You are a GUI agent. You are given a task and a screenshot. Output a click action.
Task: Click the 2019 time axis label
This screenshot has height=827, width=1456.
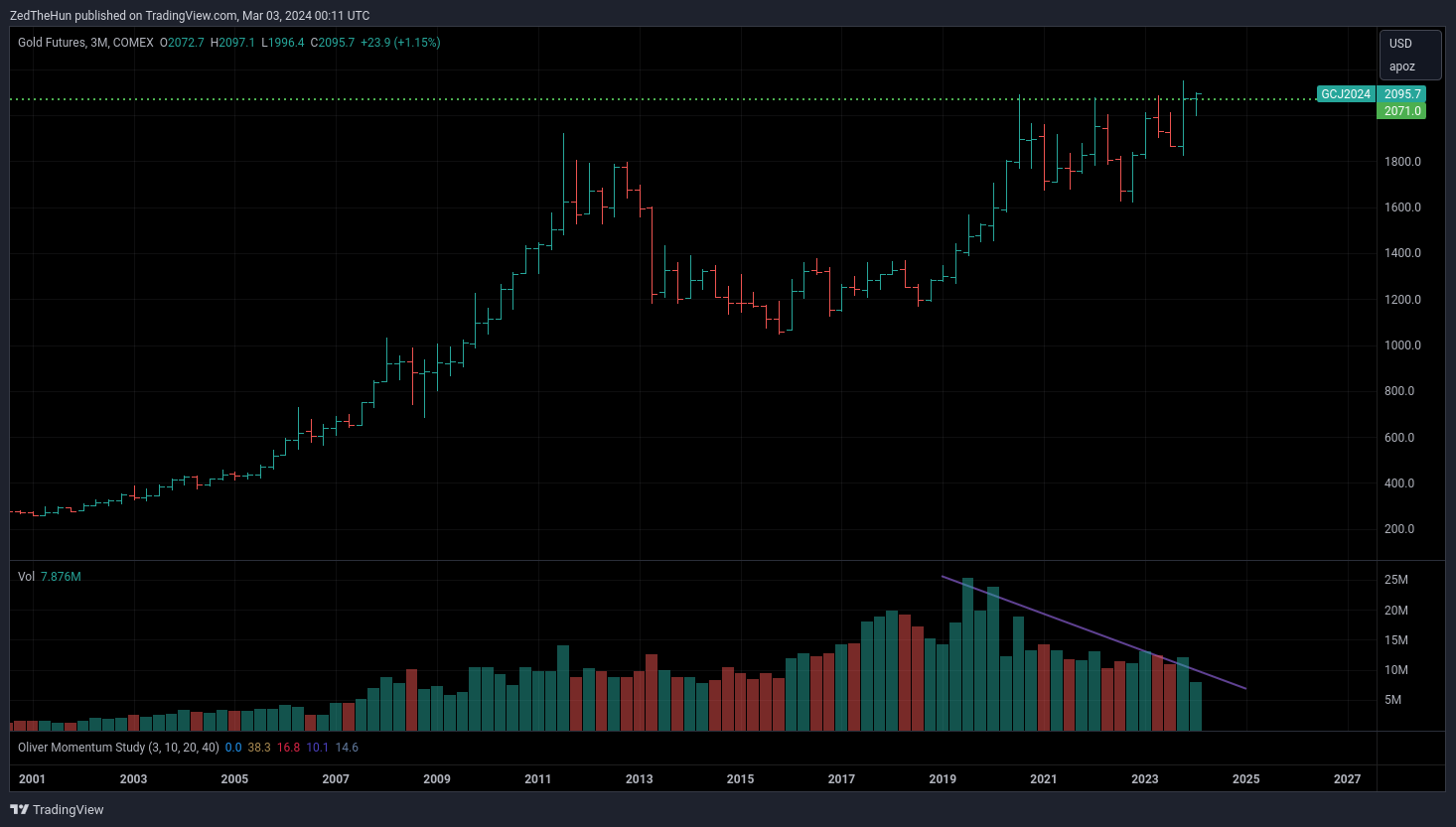point(943,779)
